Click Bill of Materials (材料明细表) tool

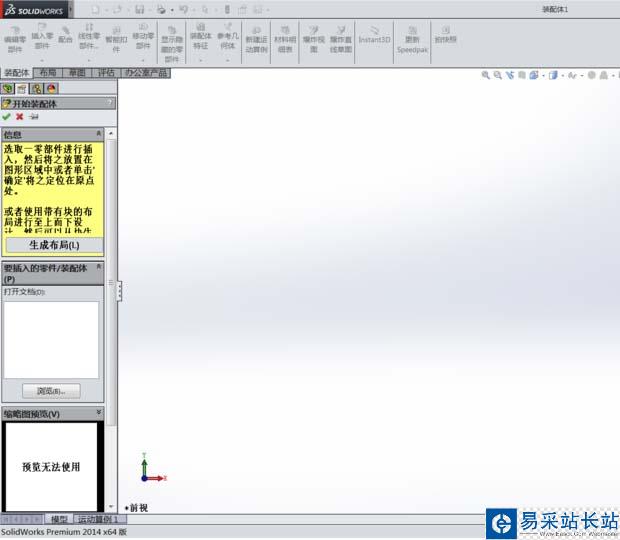coord(285,40)
